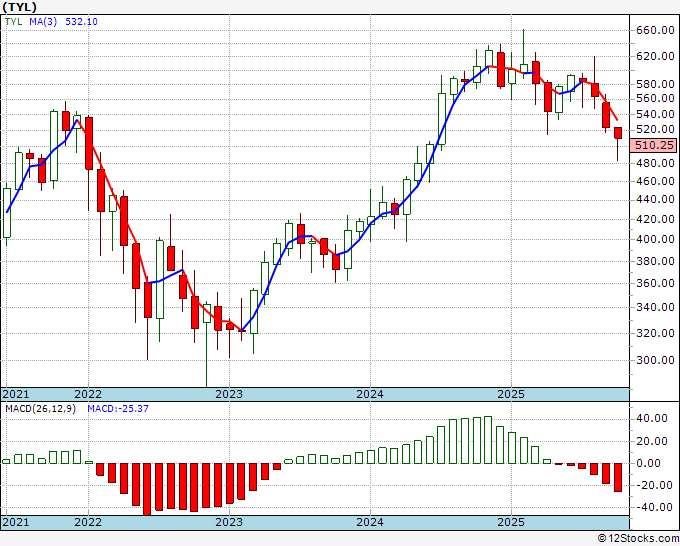Click the 12Stocks.com copyright link
This screenshot has height=546, width=680.
coord(638,539)
